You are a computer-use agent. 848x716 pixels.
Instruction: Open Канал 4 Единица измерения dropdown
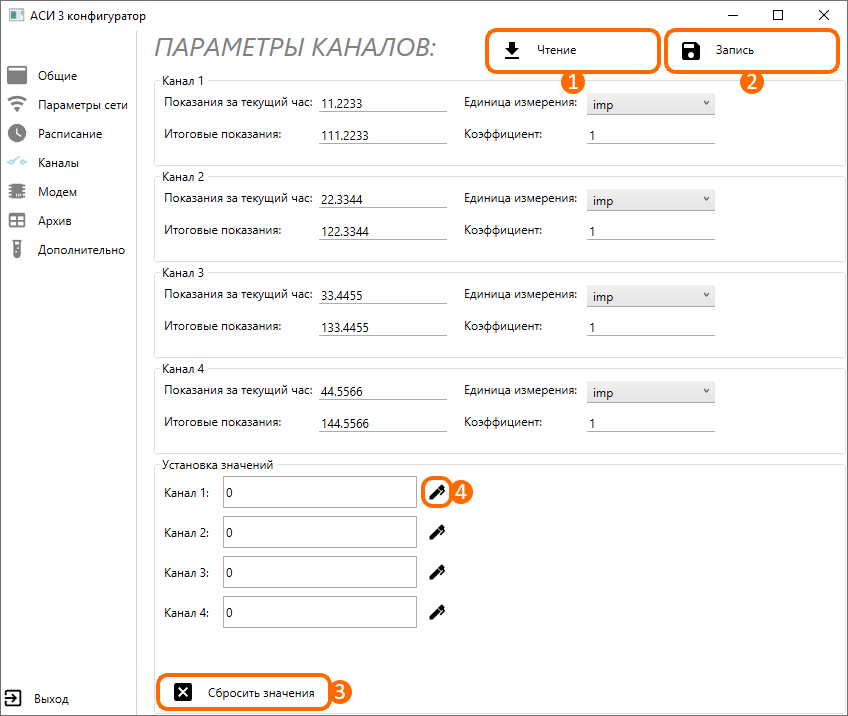tap(651, 392)
